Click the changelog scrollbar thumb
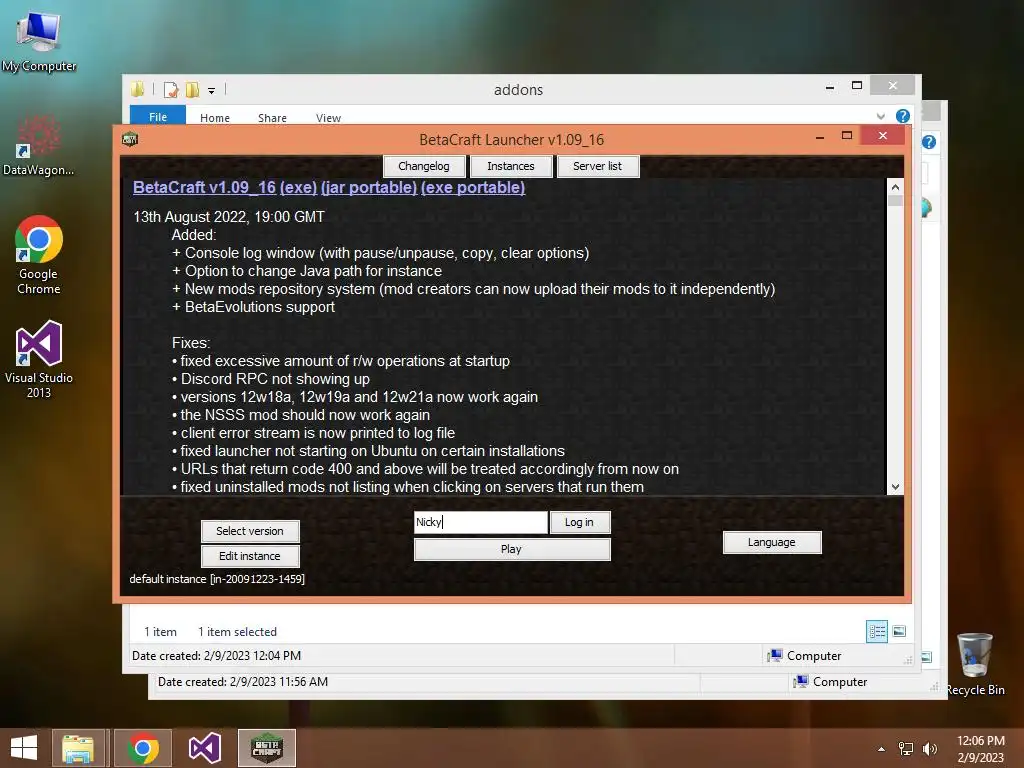Image resolution: width=1024 pixels, height=768 pixels. (895, 200)
